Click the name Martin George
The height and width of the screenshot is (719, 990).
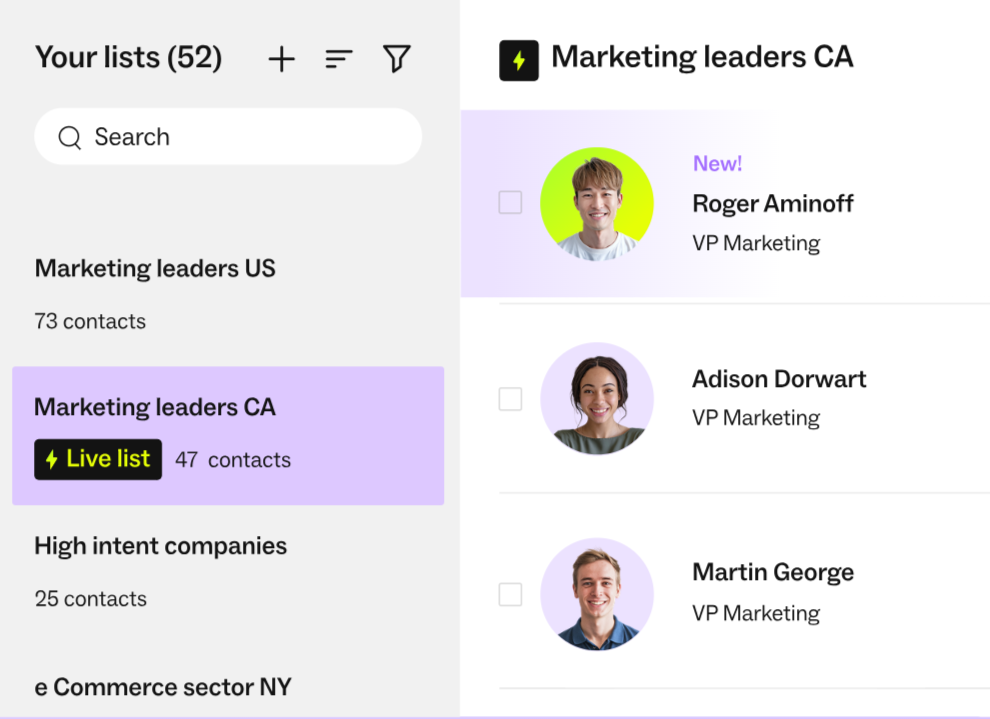point(773,573)
